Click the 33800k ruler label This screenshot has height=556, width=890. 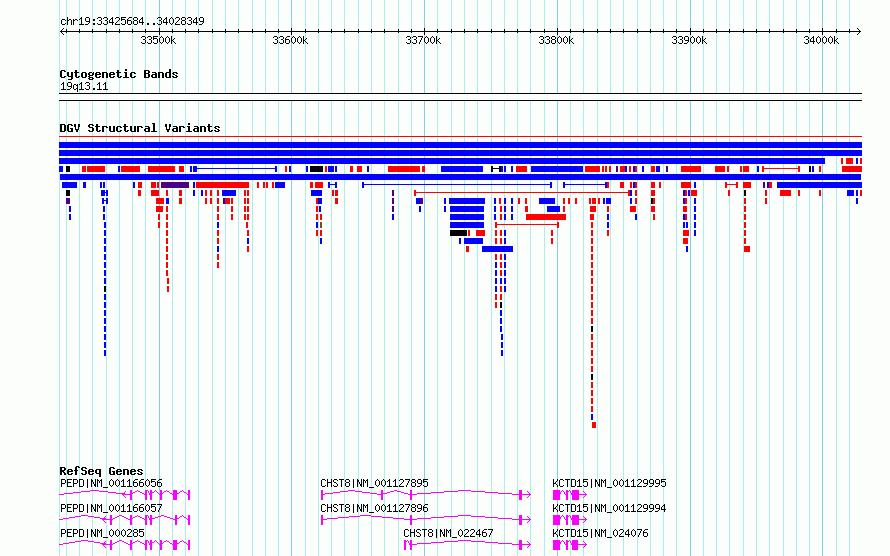[x=556, y=40]
